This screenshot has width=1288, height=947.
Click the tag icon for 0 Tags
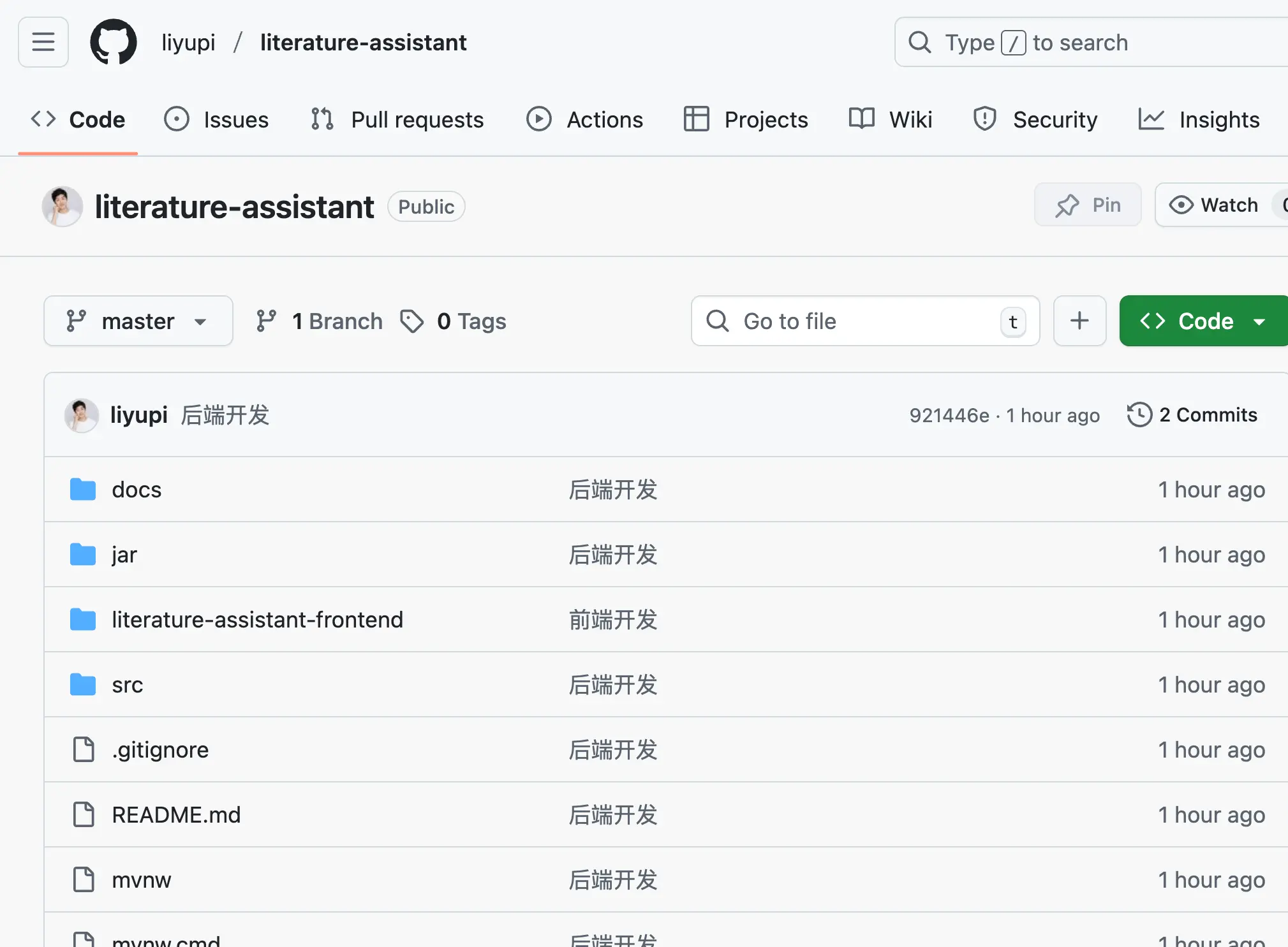click(x=411, y=321)
